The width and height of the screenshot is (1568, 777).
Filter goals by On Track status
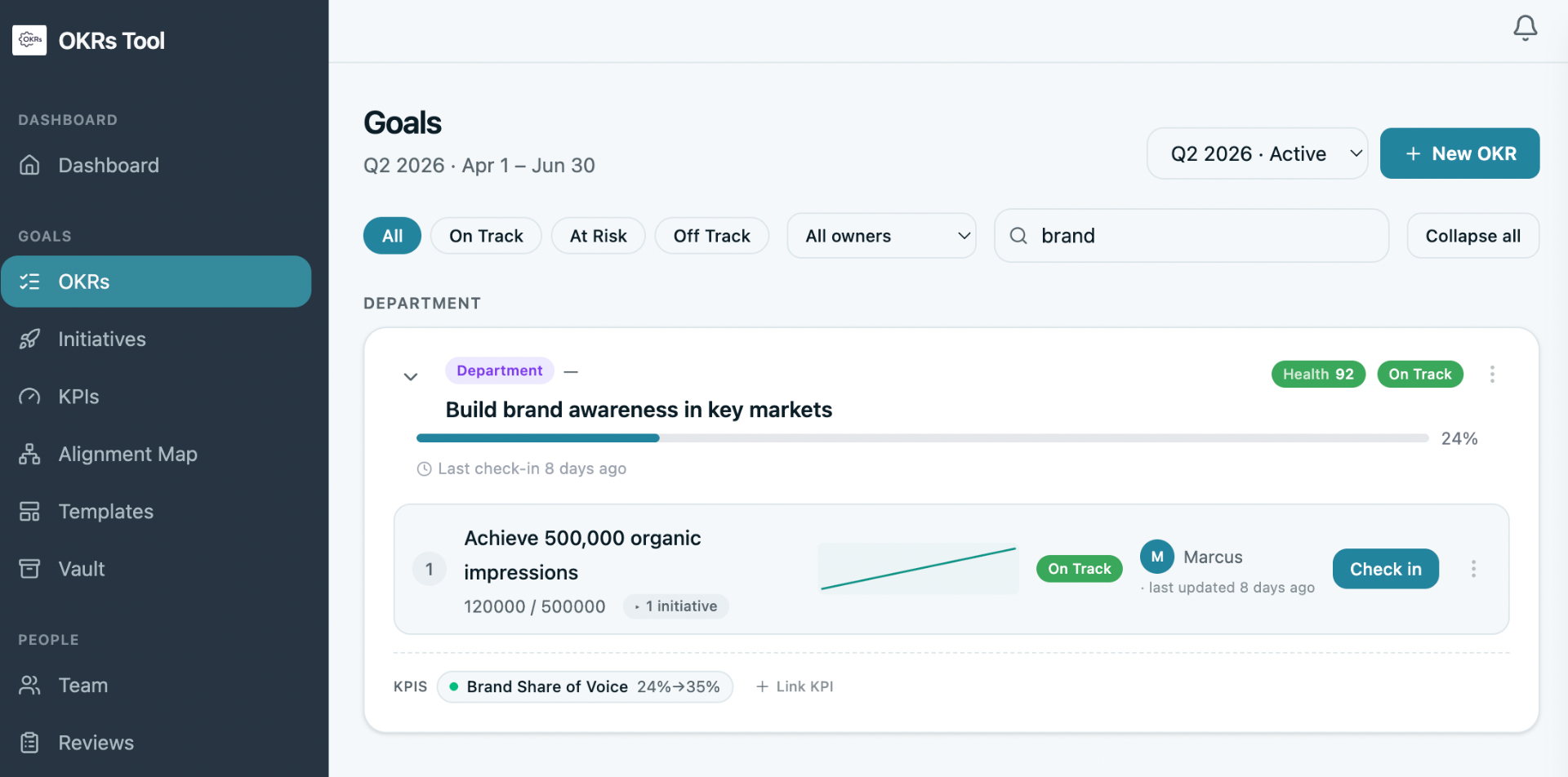(x=485, y=235)
